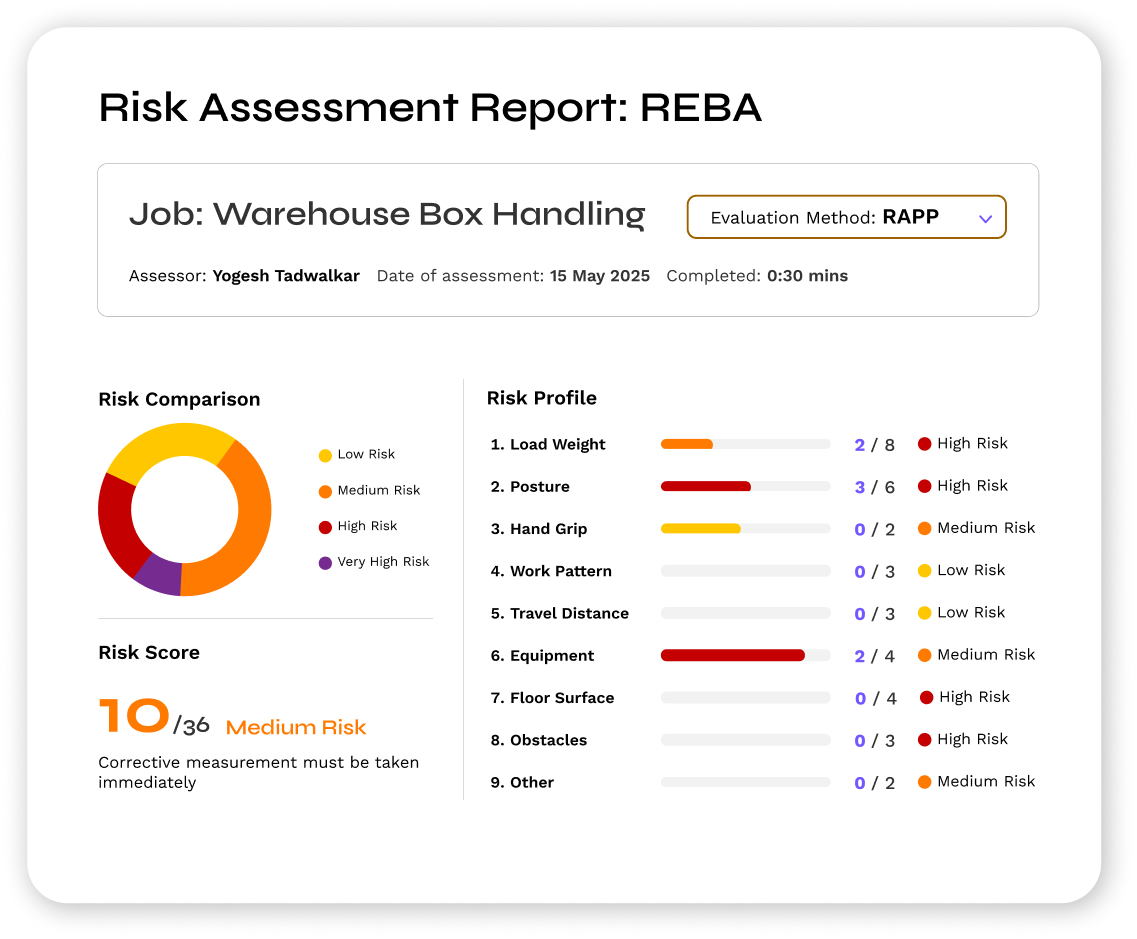Click the dropdown chevron next to RAPP

pyautogui.click(x=985, y=218)
